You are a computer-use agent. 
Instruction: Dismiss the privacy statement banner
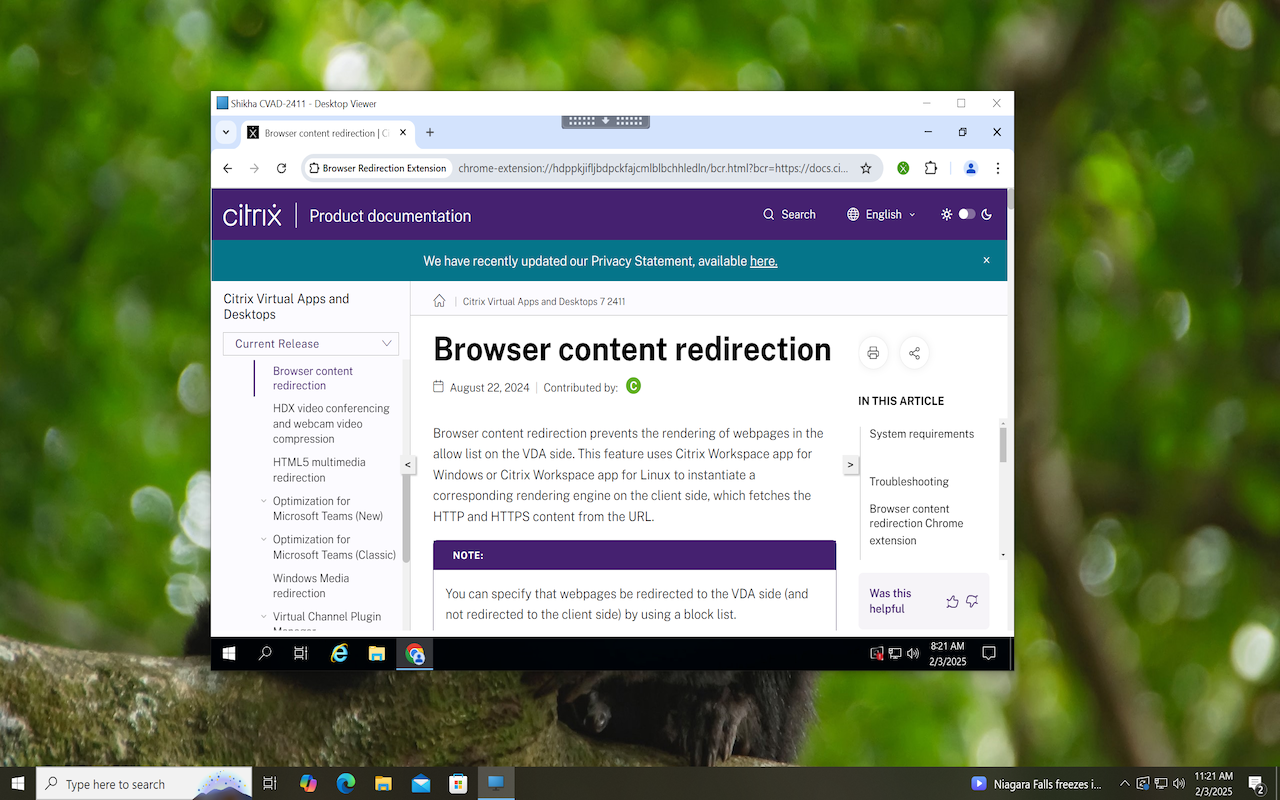[x=986, y=260]
